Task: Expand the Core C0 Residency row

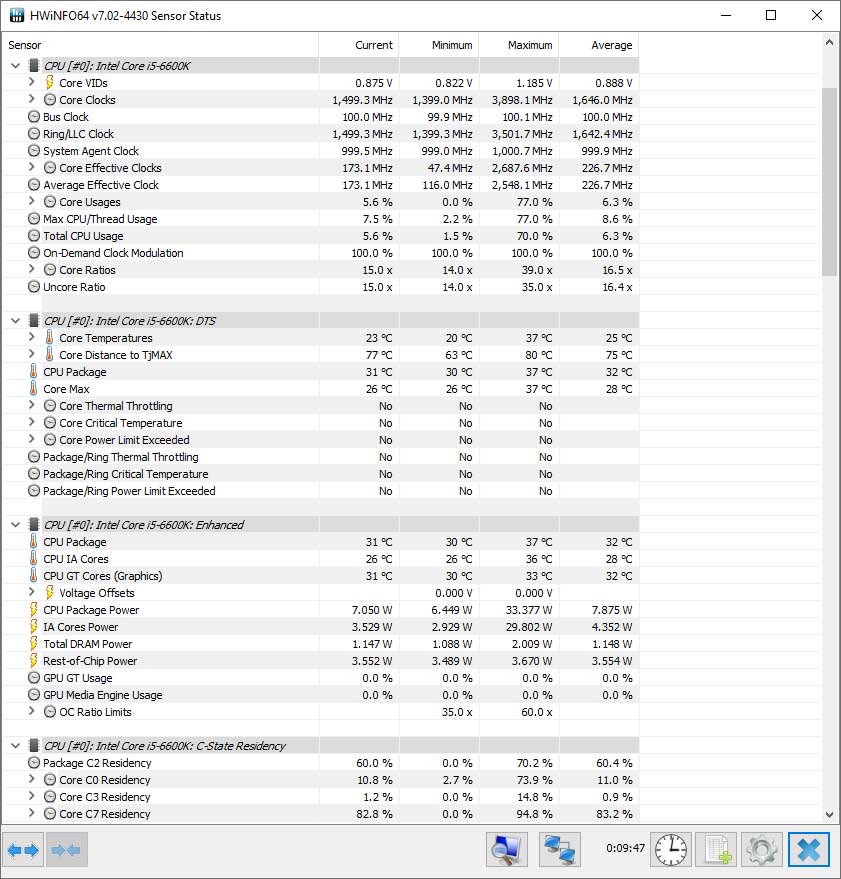Action: click(31, 779)
